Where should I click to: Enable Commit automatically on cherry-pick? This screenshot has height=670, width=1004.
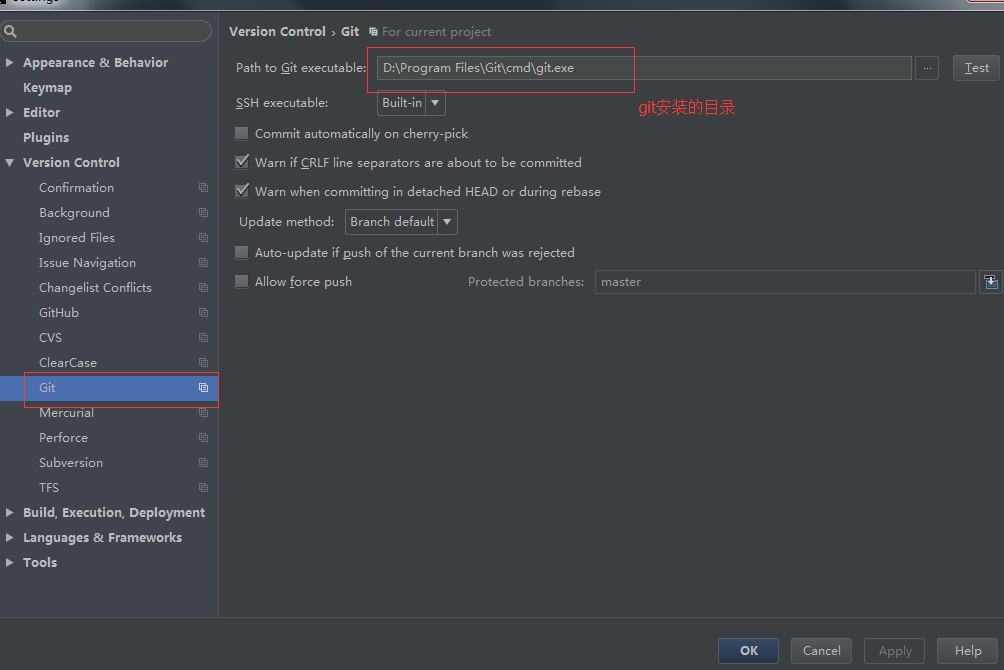coord(241,133)
